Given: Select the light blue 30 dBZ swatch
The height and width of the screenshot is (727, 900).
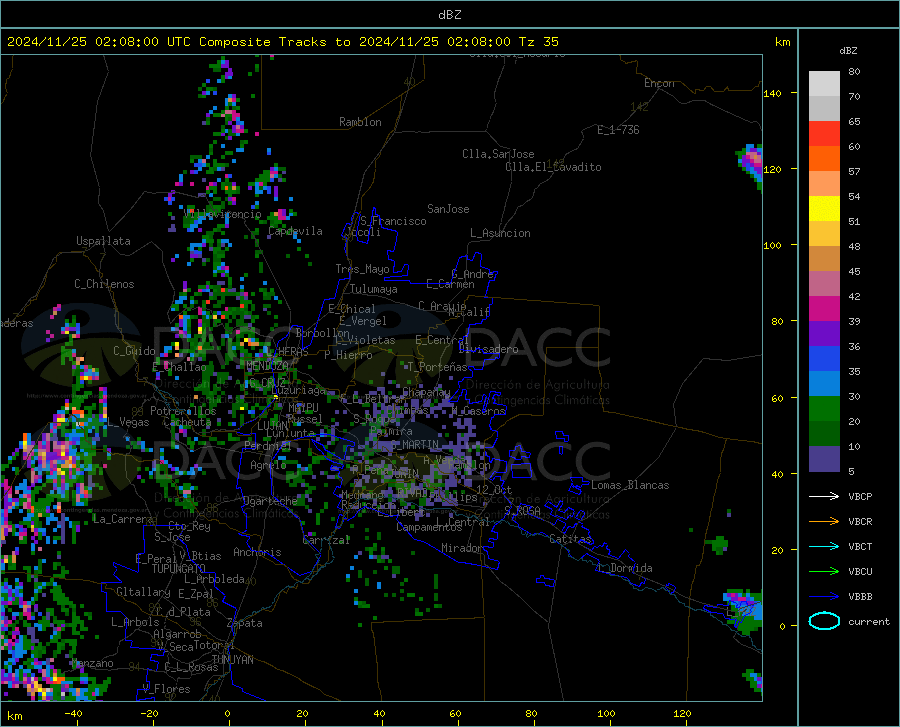Looking at the screenshot, I should [x=824, y=384].
